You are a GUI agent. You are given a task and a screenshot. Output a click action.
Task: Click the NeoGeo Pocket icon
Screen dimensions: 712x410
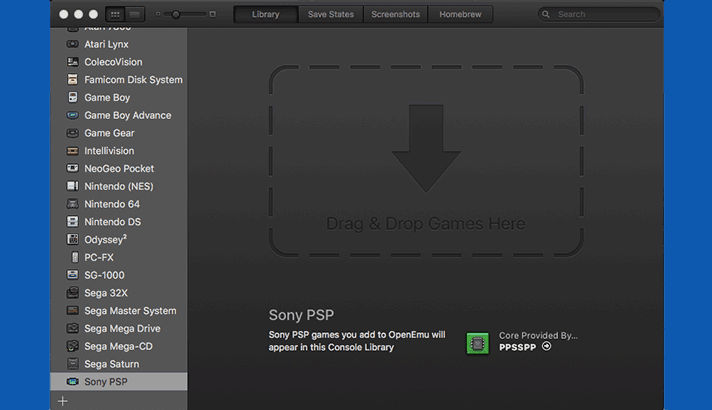pos(72,168)
